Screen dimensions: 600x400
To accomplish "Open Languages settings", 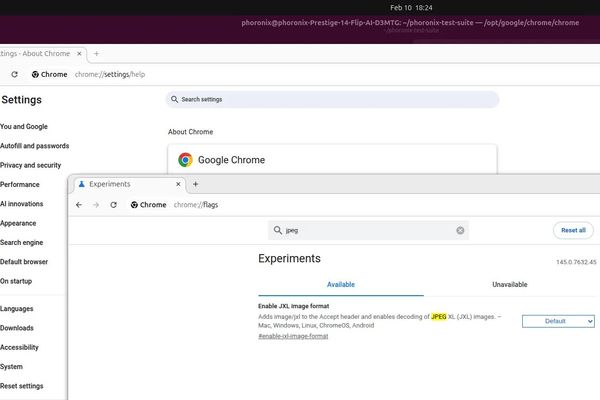I will point(16,309).
